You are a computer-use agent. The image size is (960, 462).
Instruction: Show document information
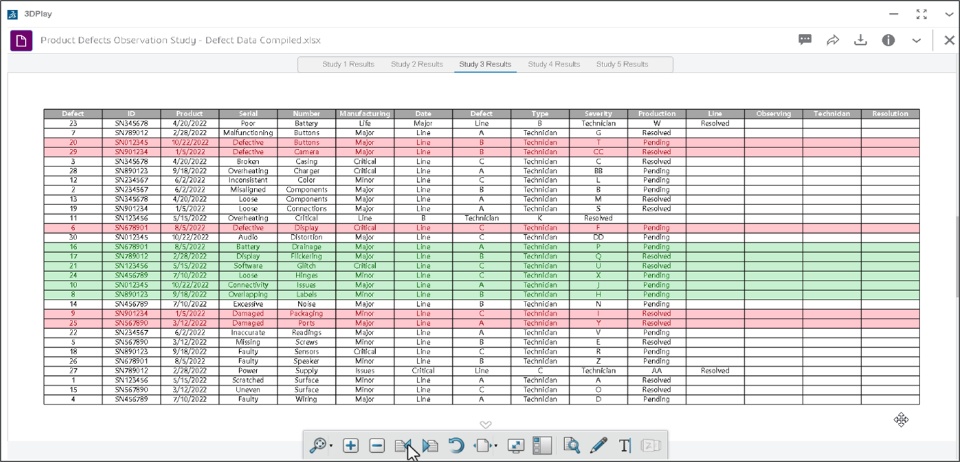(x=888, y=40)
